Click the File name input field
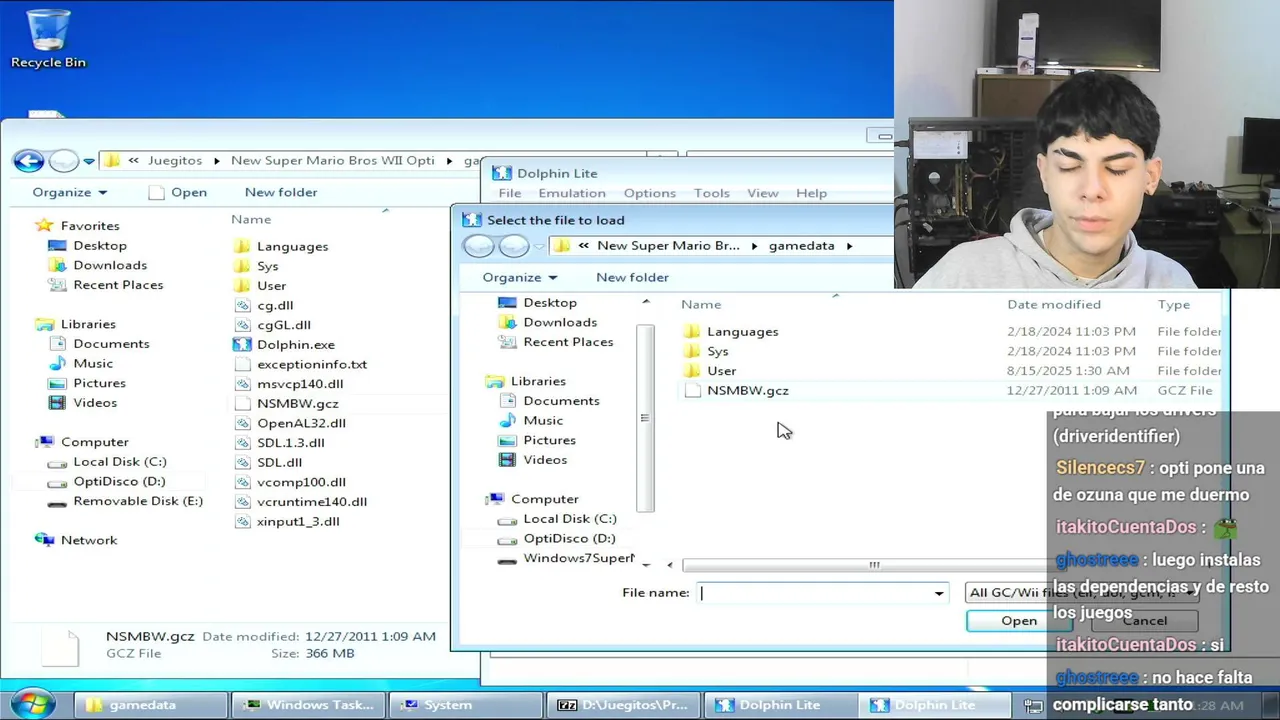This screenshot has width=1280, height=720. (x=814, y=593)
